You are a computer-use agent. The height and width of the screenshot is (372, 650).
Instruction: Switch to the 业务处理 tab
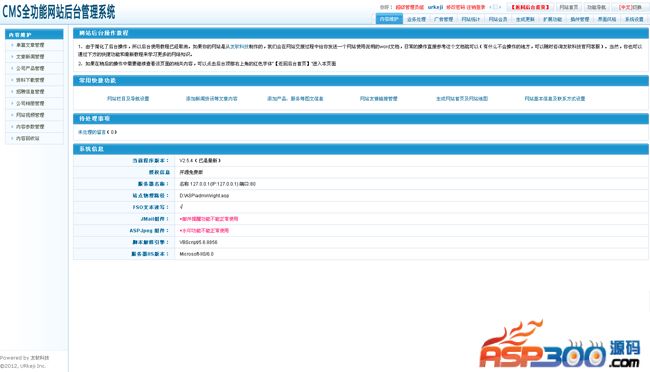(x=416, y=19)
